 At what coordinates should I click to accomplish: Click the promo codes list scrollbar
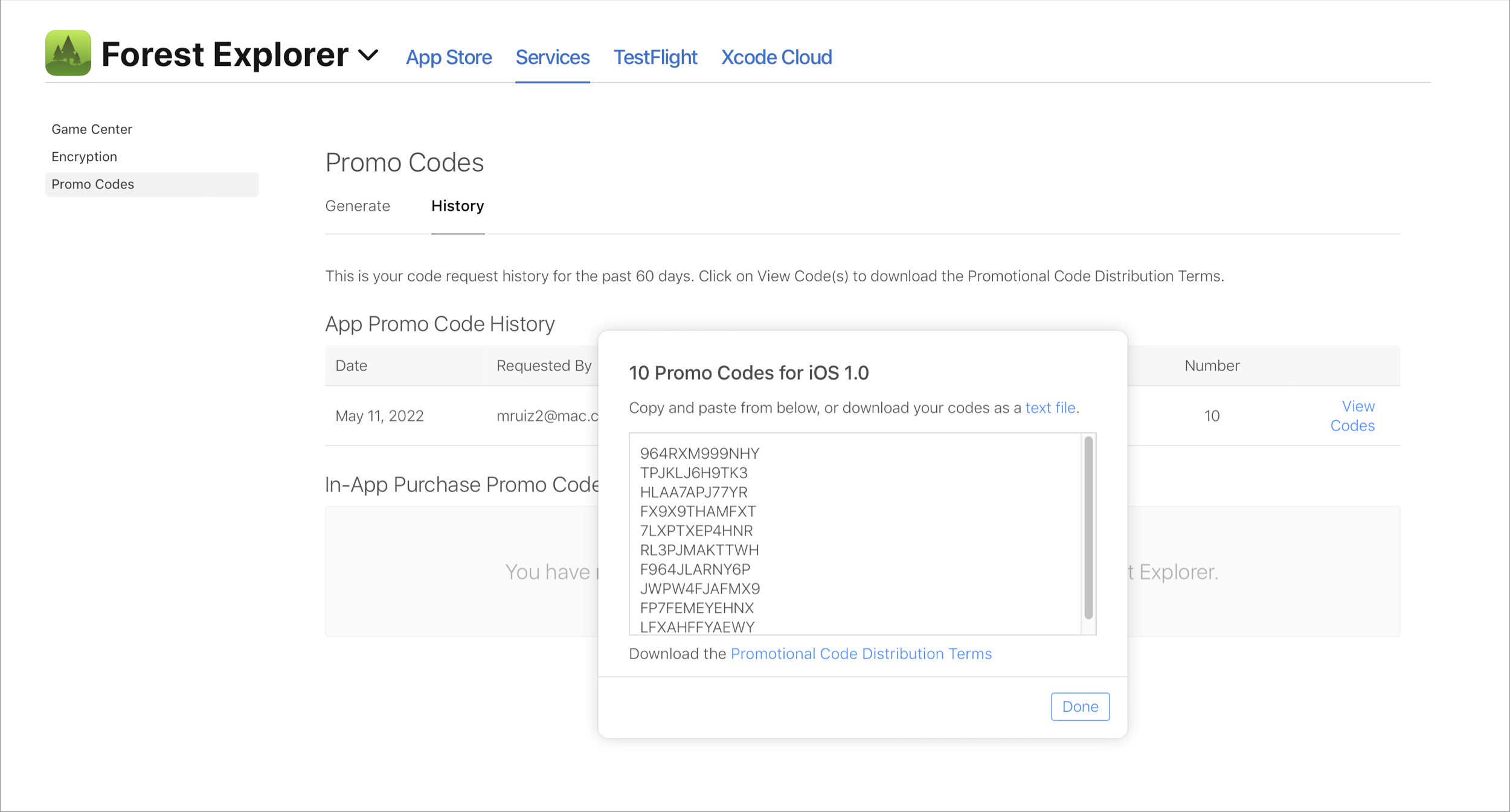coord(1088,528)
